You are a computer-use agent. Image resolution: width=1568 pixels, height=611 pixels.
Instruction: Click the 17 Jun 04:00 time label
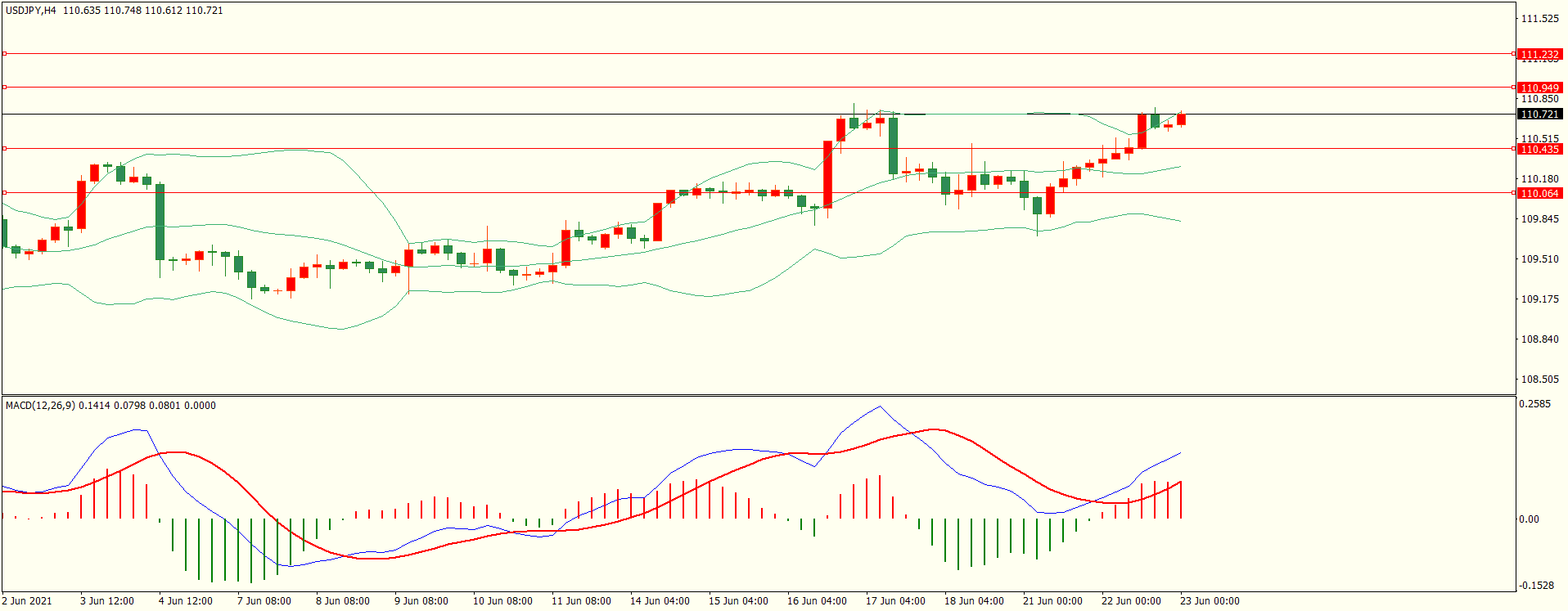point(895,601)
